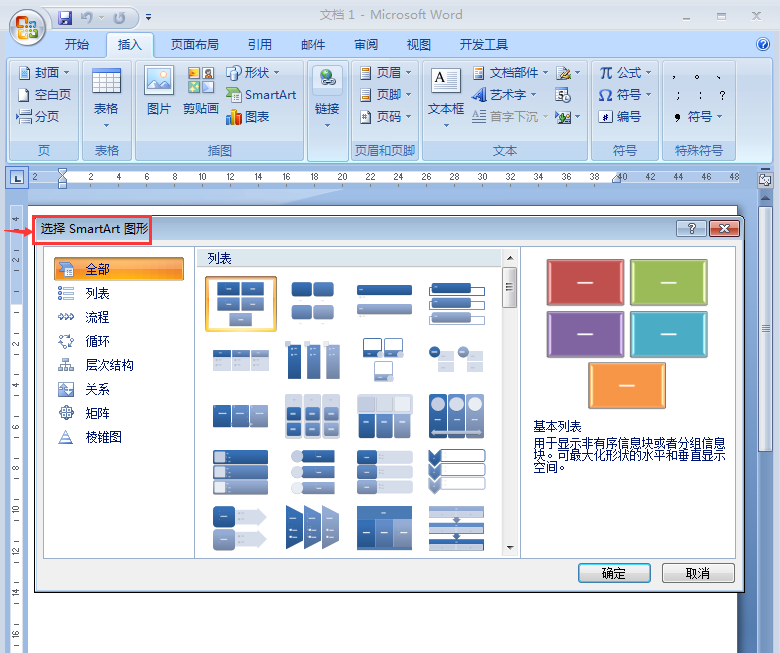Switch to the 开始 tab

(77, 45)
